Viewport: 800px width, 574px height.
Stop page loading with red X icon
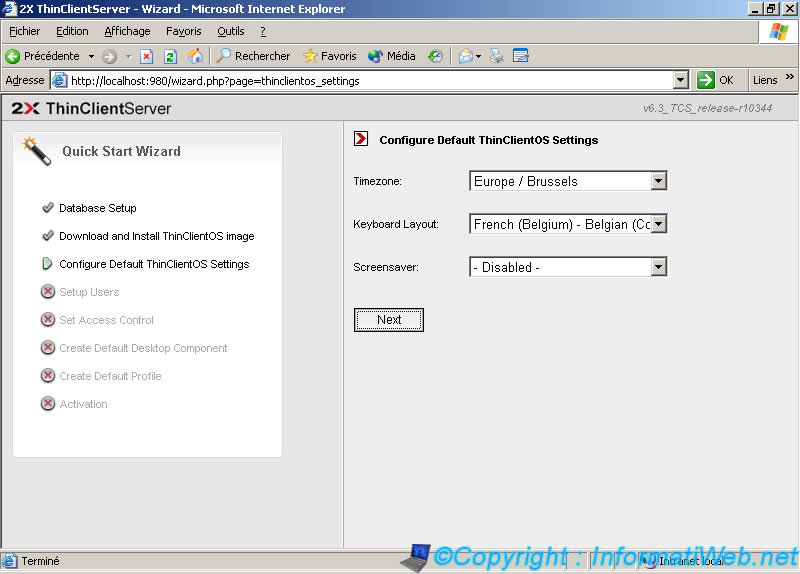pos(146,56)
